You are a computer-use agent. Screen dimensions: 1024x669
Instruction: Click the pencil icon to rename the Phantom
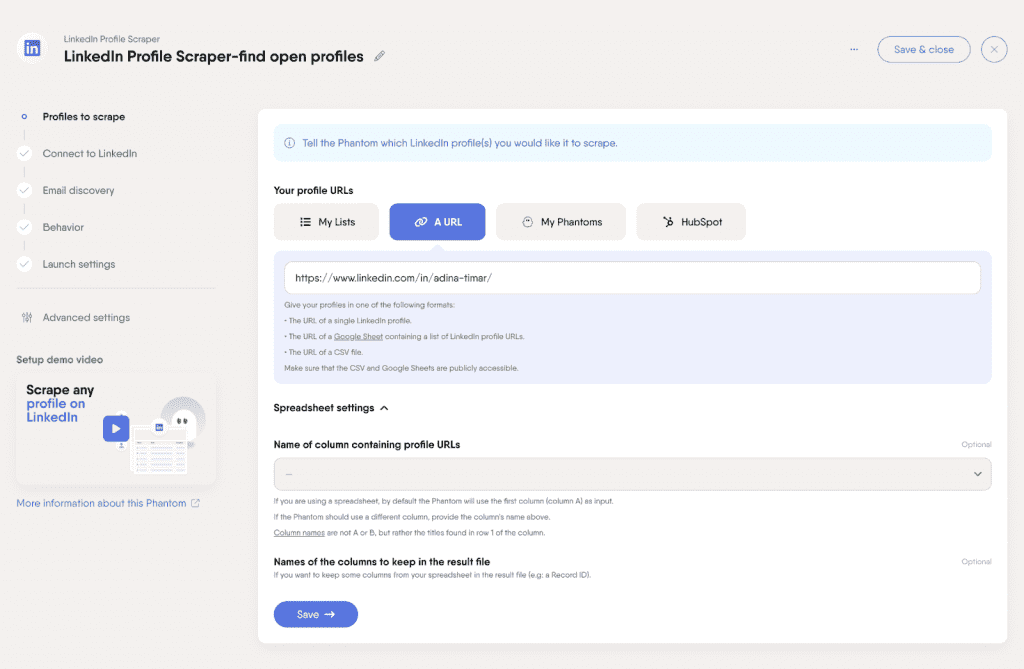pyautogui.click(x=379, y=57)
